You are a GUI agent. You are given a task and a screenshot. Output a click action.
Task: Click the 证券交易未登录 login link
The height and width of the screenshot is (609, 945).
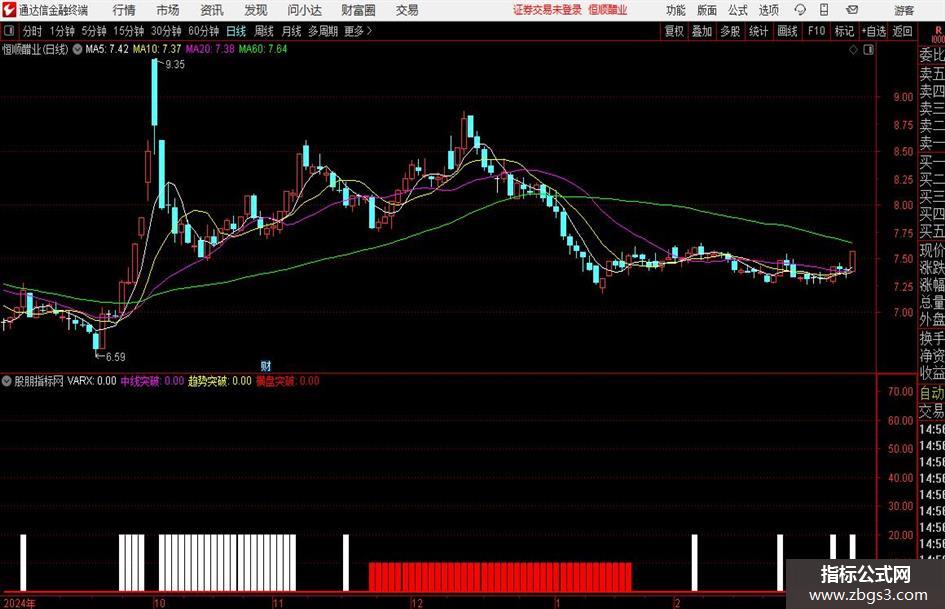(x=548, y=10)
